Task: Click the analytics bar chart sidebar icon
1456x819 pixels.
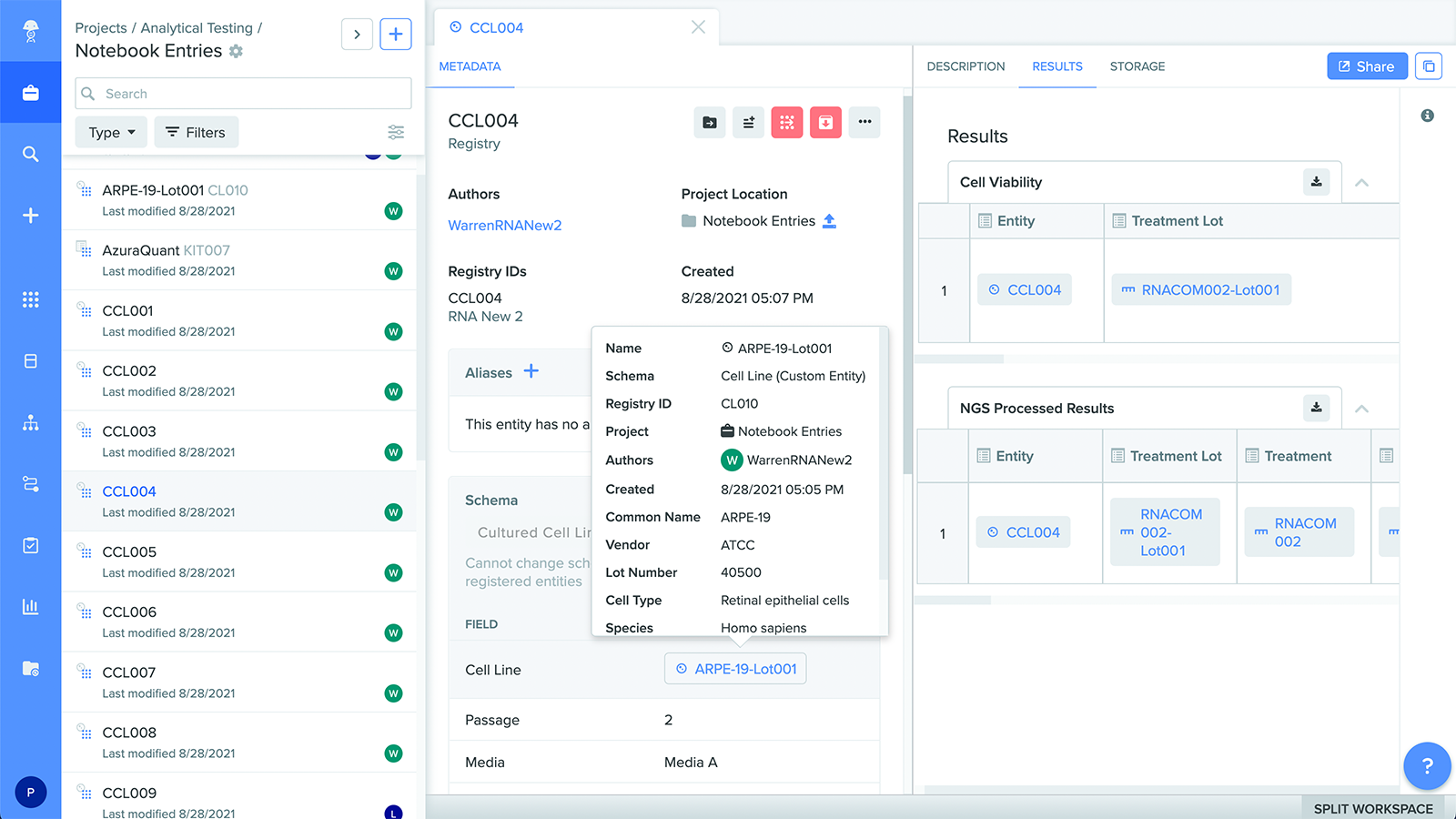Action: pos(31,607)
